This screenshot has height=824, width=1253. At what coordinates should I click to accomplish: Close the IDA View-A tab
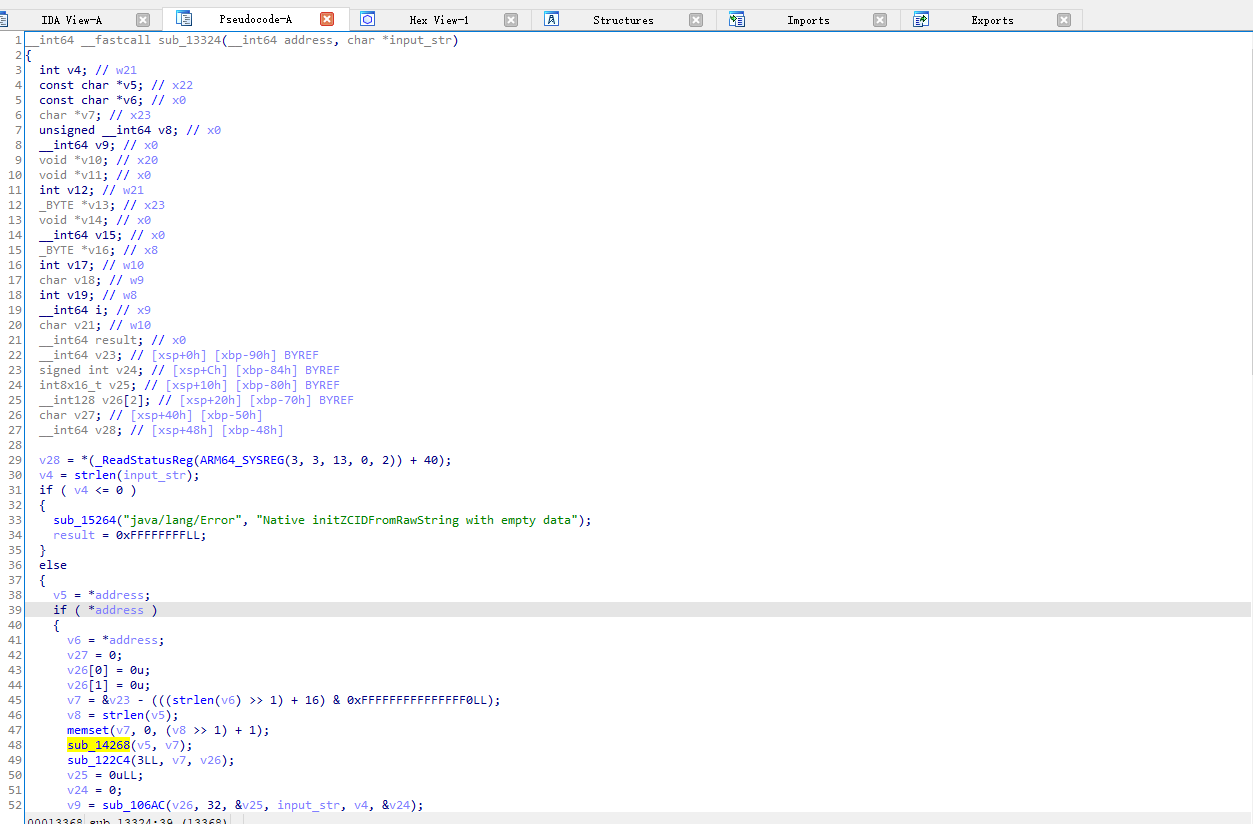[x=143, y=20]
